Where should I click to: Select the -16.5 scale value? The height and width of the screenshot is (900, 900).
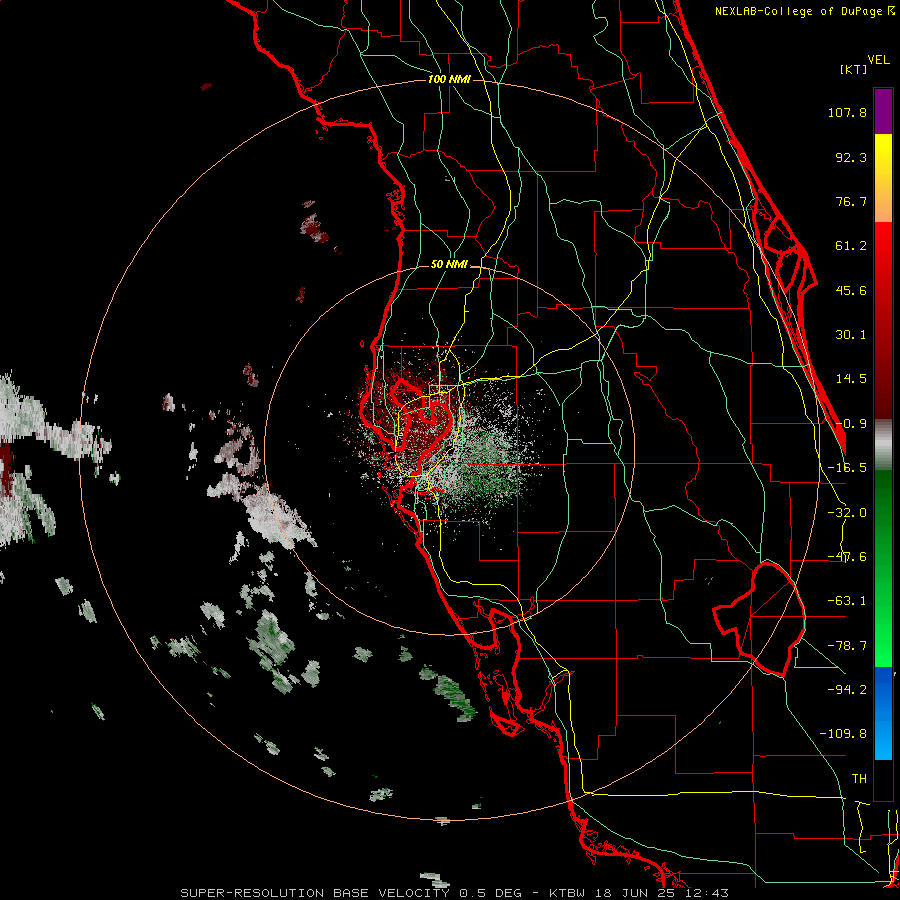(x=847, y=468)
